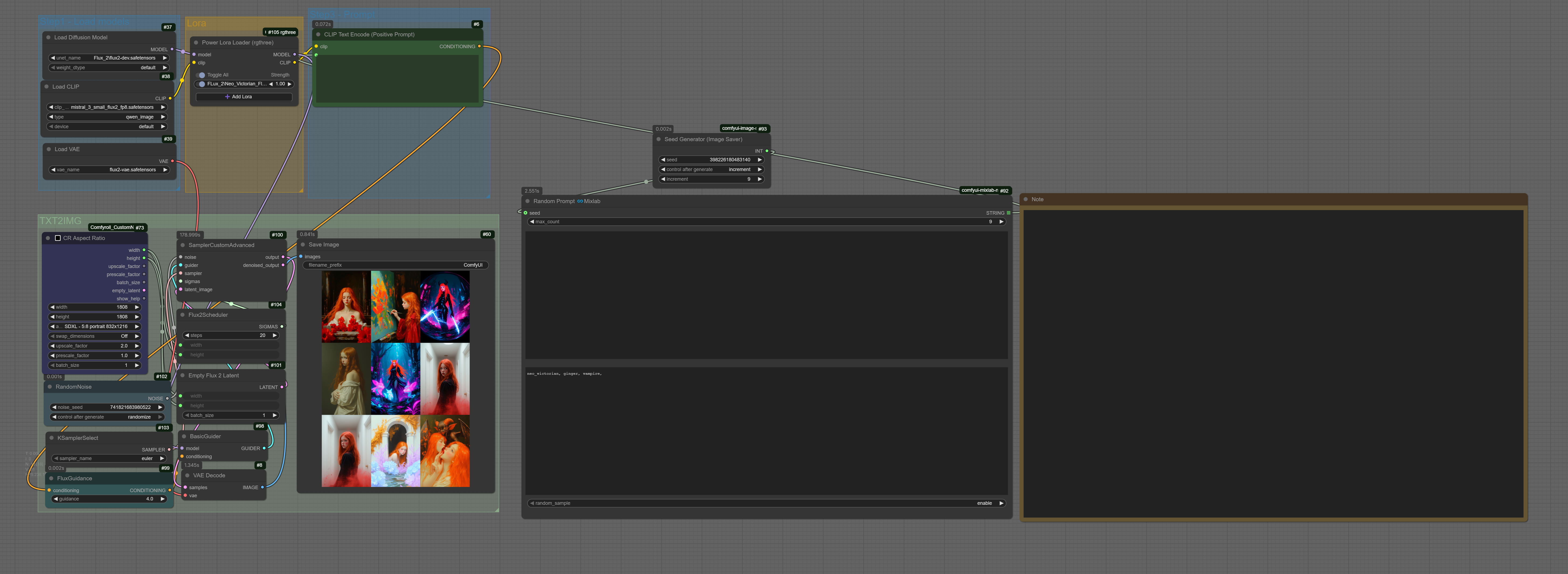Click the Add Lora button

click(244, 97)
